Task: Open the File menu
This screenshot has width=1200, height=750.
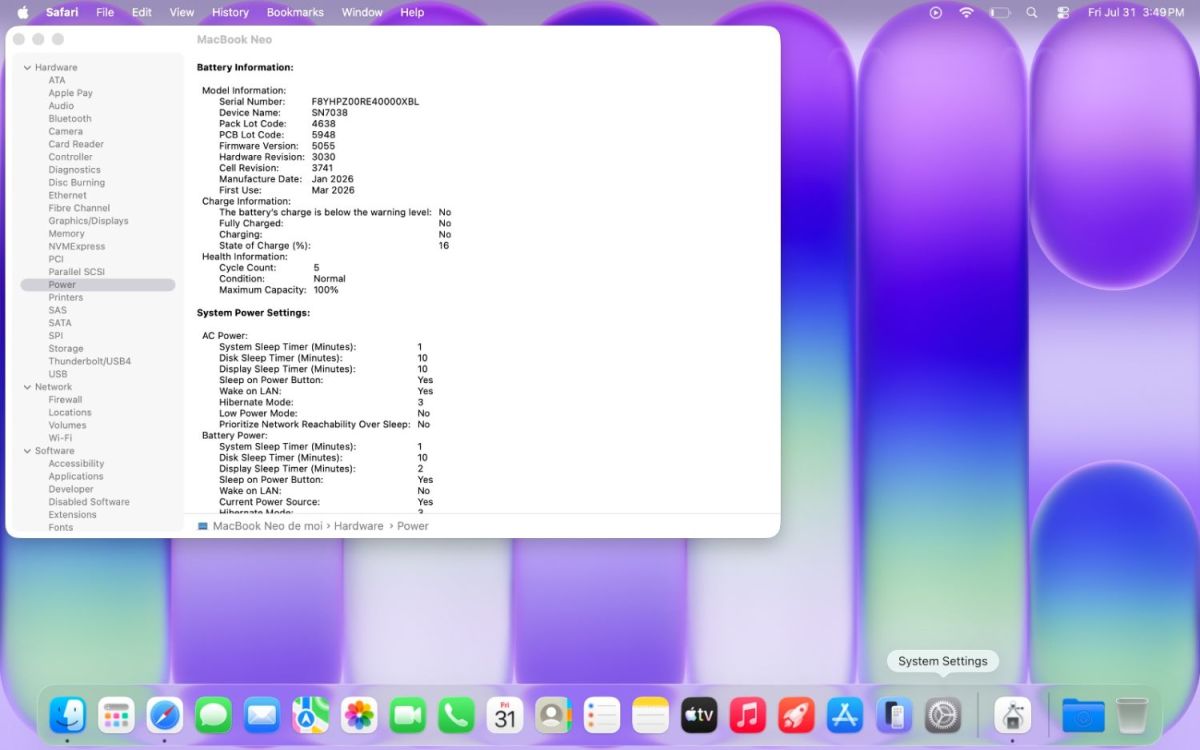Action: pos(105,12)
